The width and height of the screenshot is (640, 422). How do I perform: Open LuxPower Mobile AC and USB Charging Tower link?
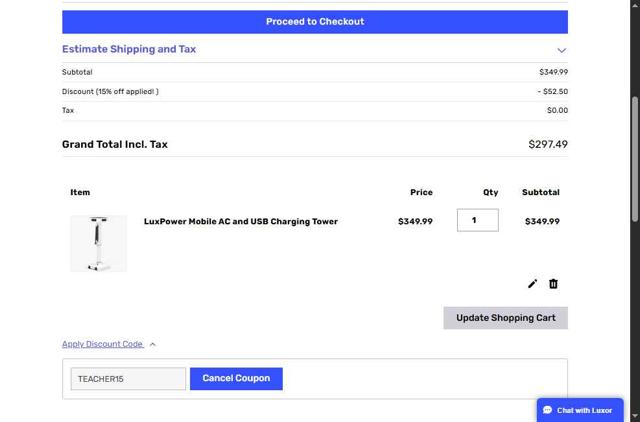(241, 222)
